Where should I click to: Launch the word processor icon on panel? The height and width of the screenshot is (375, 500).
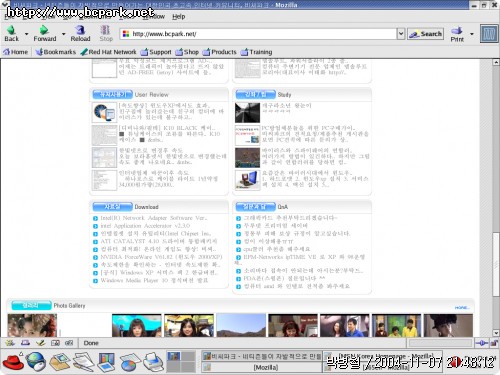[83, 362]
